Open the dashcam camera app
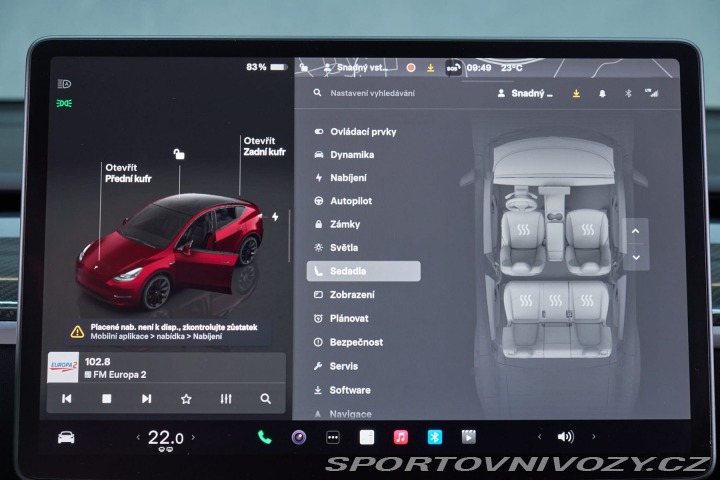720x480 pixels. tap(299, 437)
